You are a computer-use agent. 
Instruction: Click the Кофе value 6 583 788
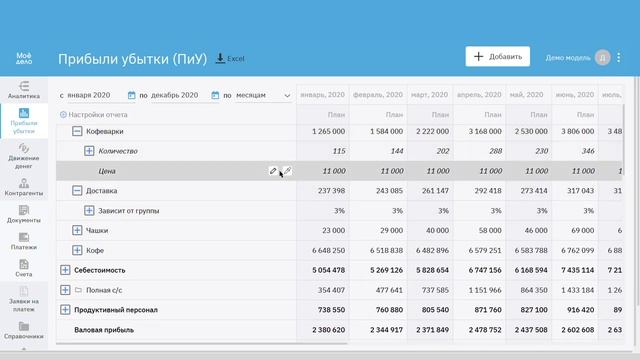[531, 250]
